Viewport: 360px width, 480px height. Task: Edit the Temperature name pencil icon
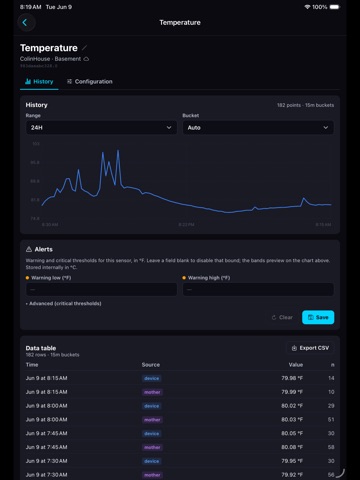click(x=84, y=48)
